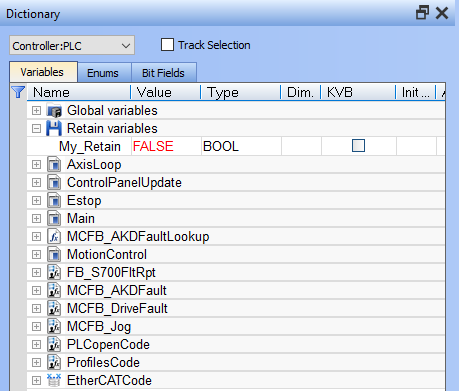Select the Global variables row label
The width and height of the screenshot is (459, 391).
(x=112, y=110)
